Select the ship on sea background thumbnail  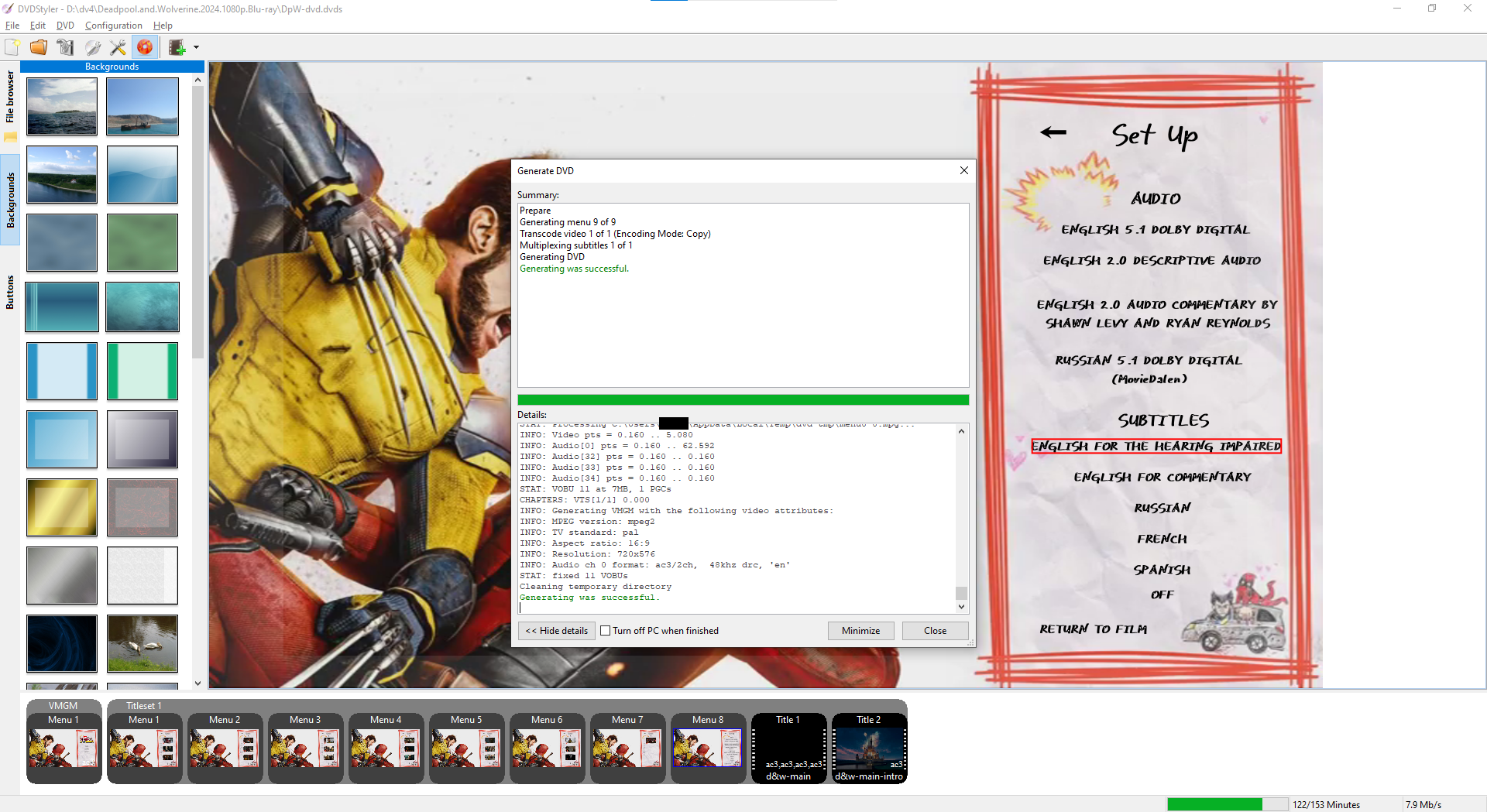pos(143,106)
